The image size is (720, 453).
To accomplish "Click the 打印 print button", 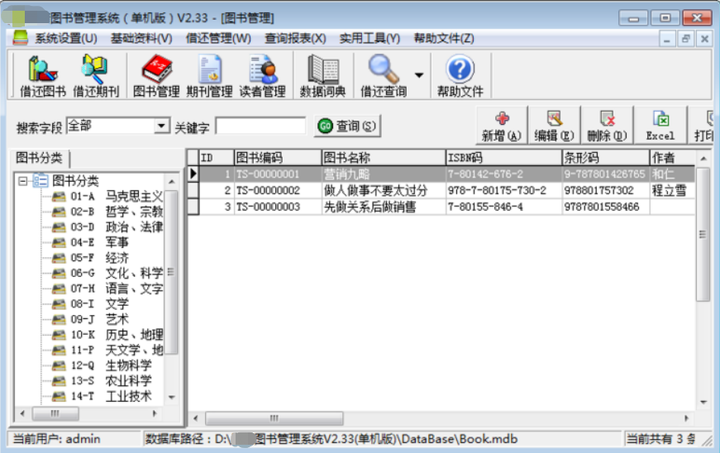I will click(703, 125).
